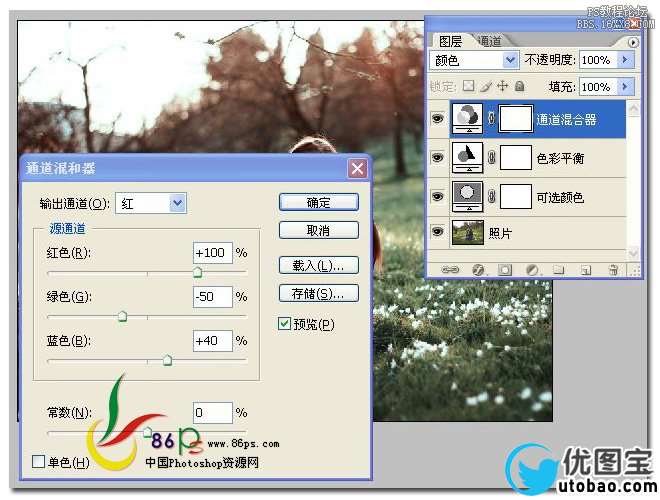
Task: Click the Layers panel scrollbar up arrow
Action: click(x=633, y=109)
